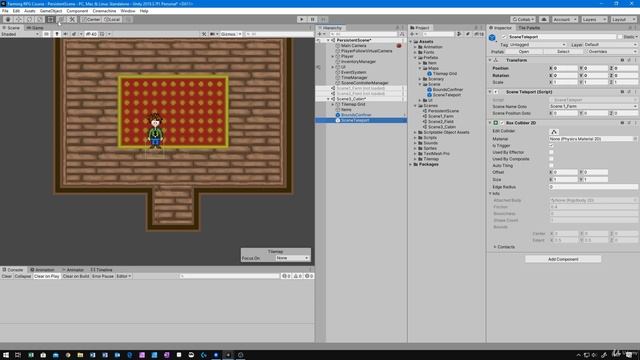Screen dimensions: 640x360
Task: Open the prefab Overrides dropdown
Action: (x=611, y=52)
